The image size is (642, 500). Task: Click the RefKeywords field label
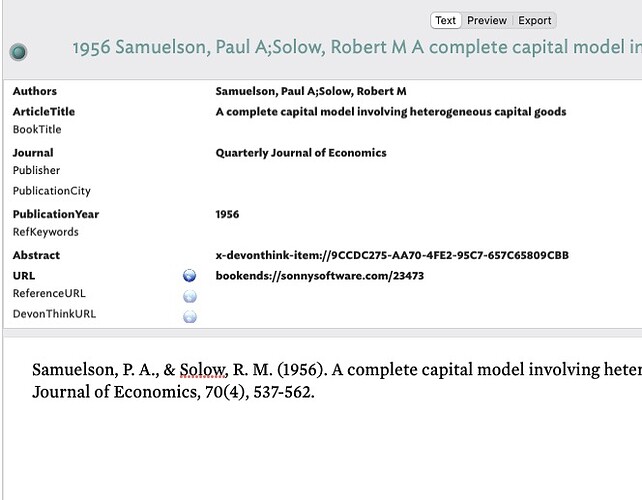pyautogui.click(x=45, y=232)
